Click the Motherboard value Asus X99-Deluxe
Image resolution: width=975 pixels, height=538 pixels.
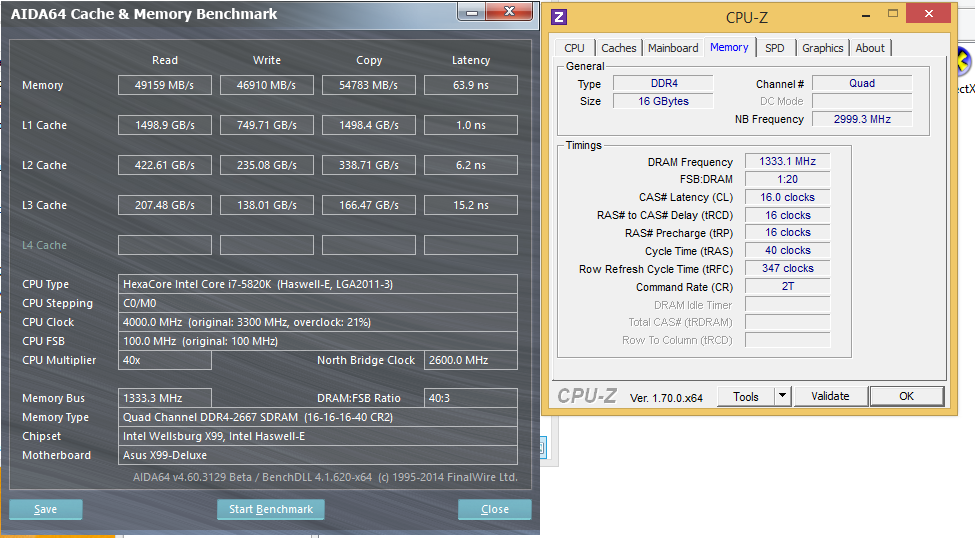tap(318, 455)
